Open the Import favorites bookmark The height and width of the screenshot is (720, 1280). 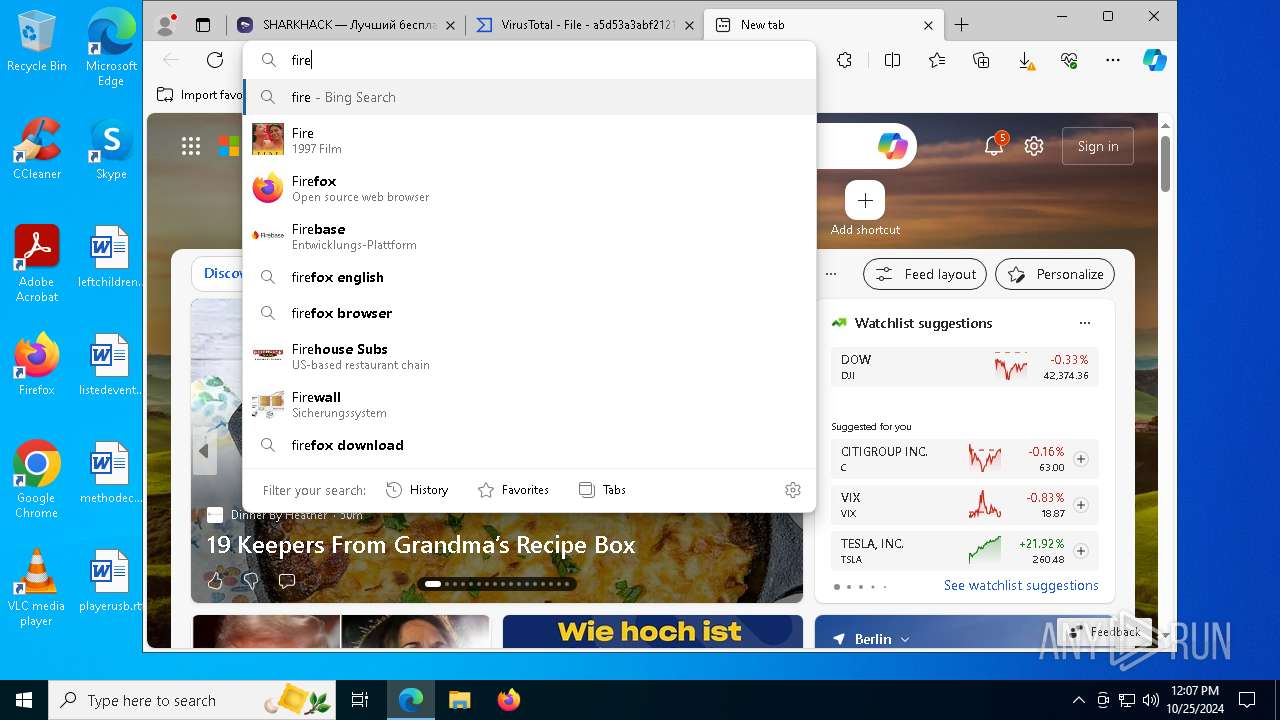200,95
